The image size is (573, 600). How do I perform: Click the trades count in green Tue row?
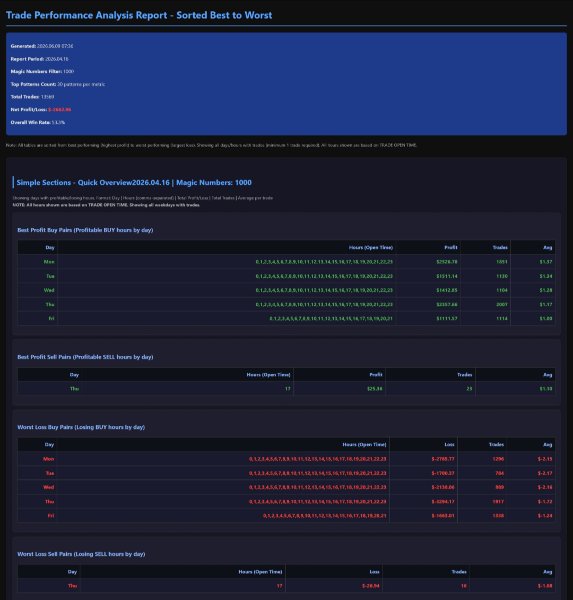tap(502, 276)
